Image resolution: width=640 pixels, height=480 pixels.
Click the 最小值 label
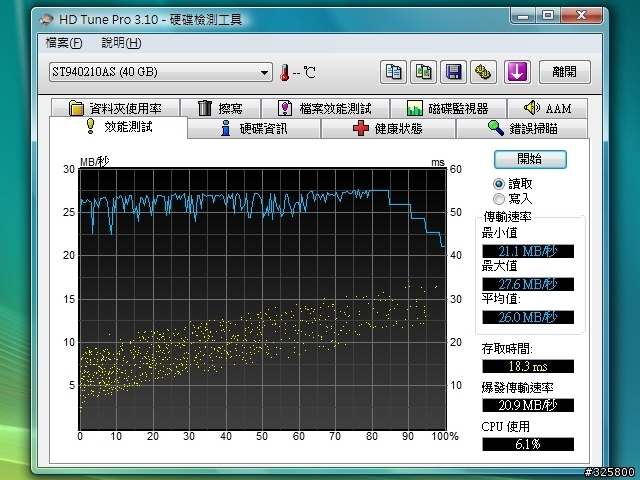coord(500,233)
